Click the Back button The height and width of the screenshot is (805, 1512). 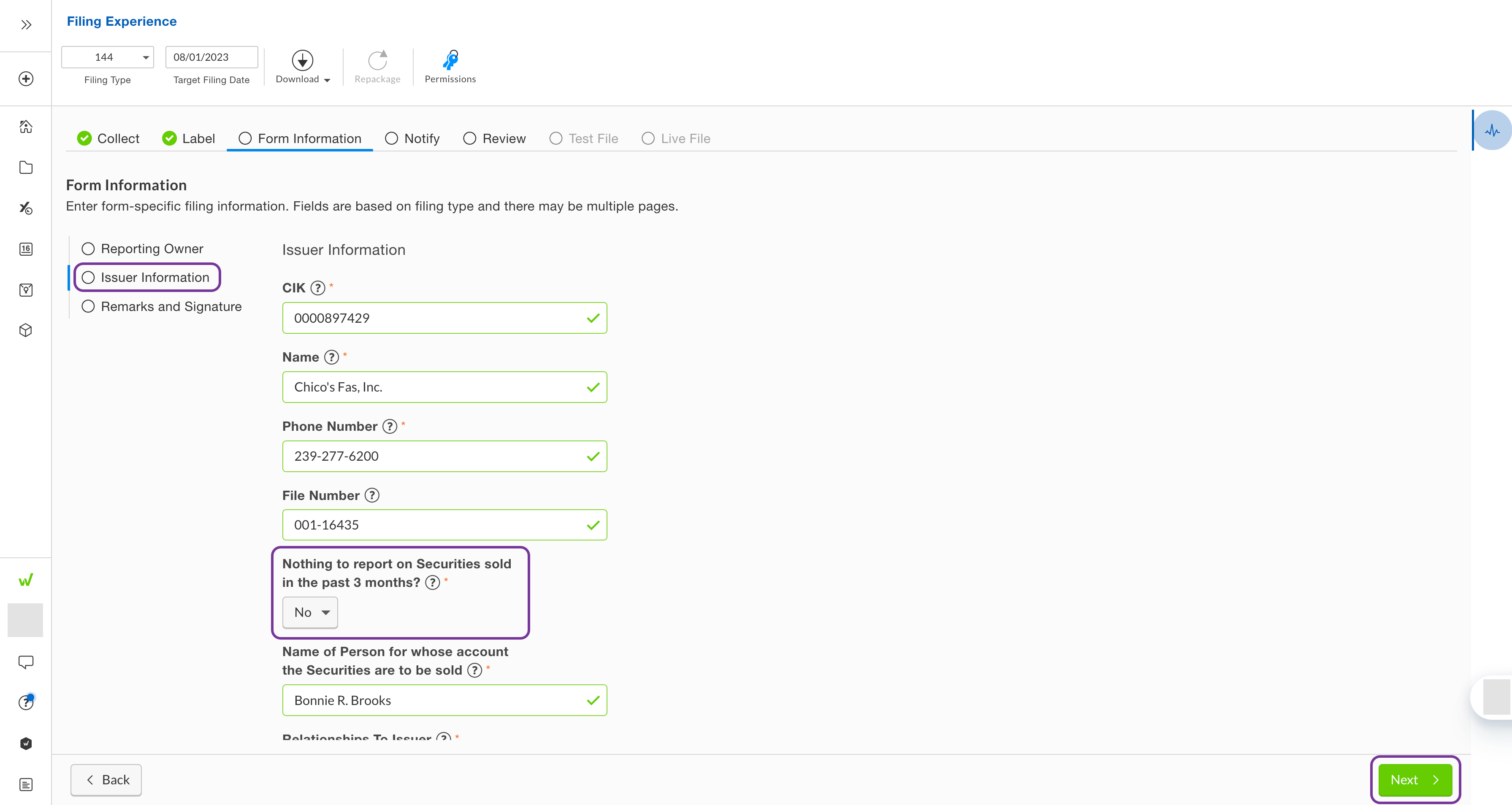(106, 780)
